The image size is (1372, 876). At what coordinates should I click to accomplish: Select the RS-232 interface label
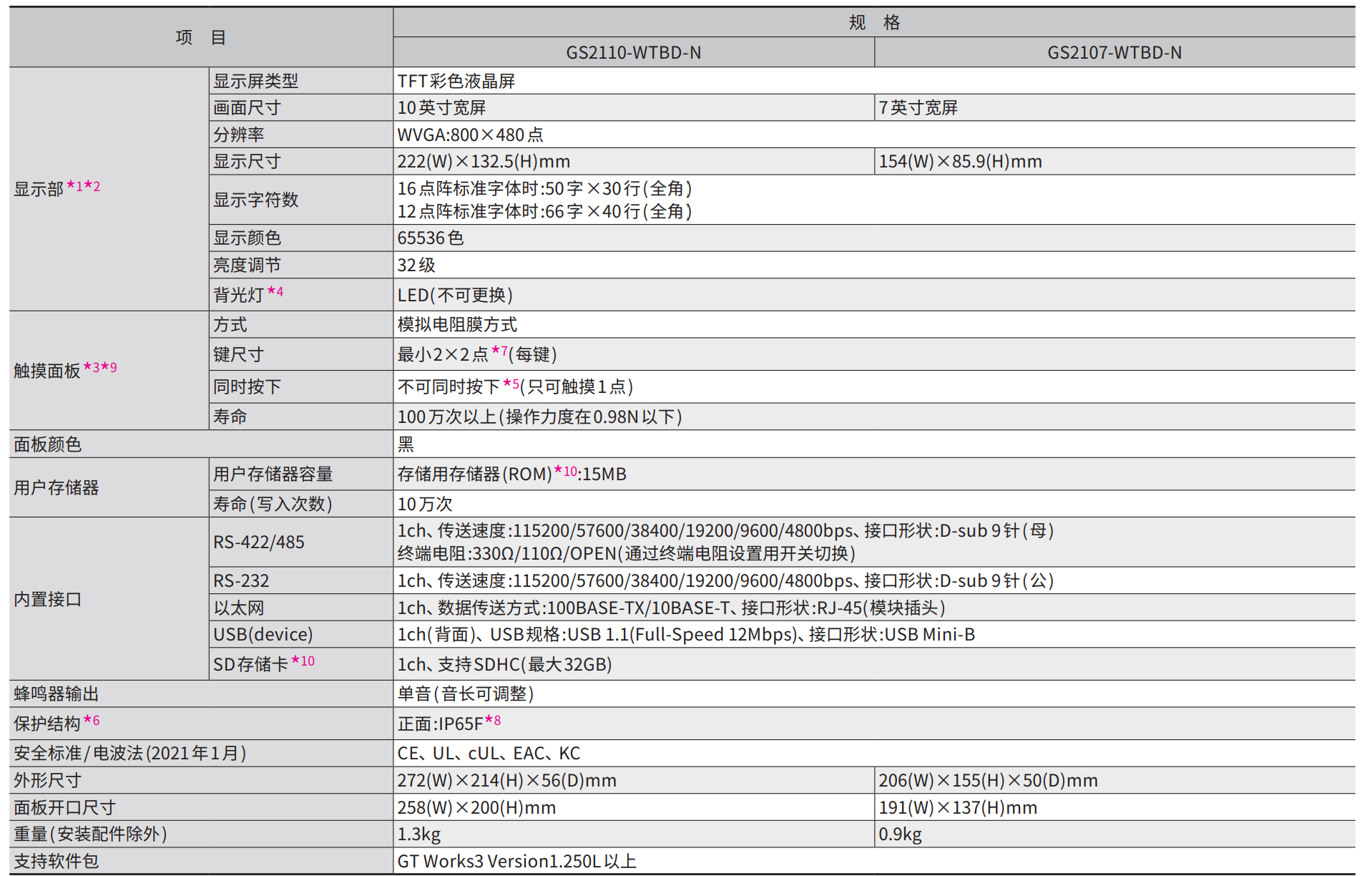[241, 580]
